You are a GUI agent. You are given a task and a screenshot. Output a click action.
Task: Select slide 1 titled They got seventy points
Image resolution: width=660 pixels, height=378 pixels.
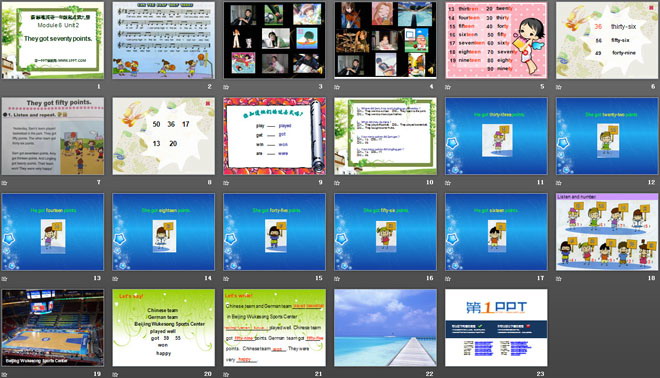[x=53, y=40]
